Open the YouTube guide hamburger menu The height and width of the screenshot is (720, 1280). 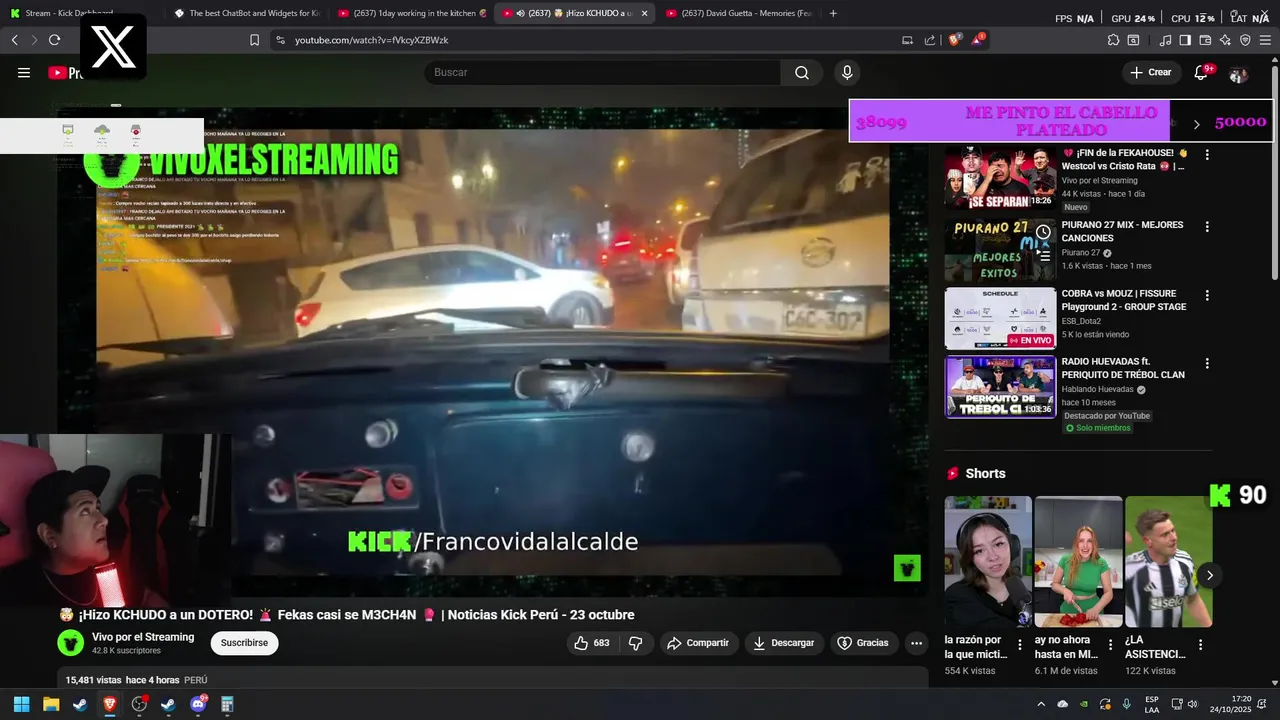point(24,72)
